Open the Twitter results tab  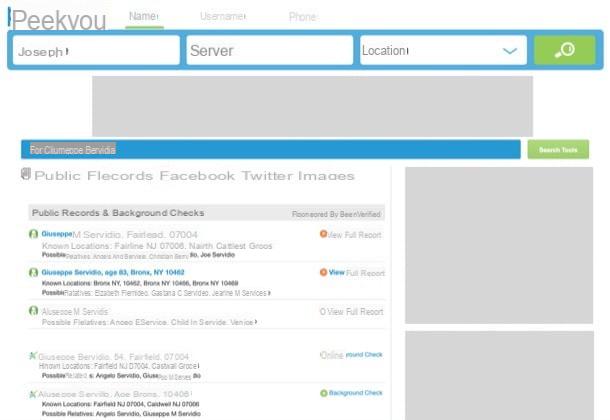[267, 176]
